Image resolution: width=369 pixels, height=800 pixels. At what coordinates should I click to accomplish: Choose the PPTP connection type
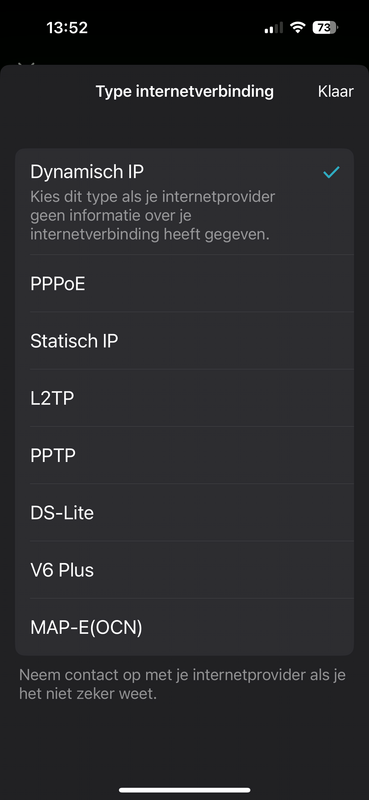pos(184,455)
